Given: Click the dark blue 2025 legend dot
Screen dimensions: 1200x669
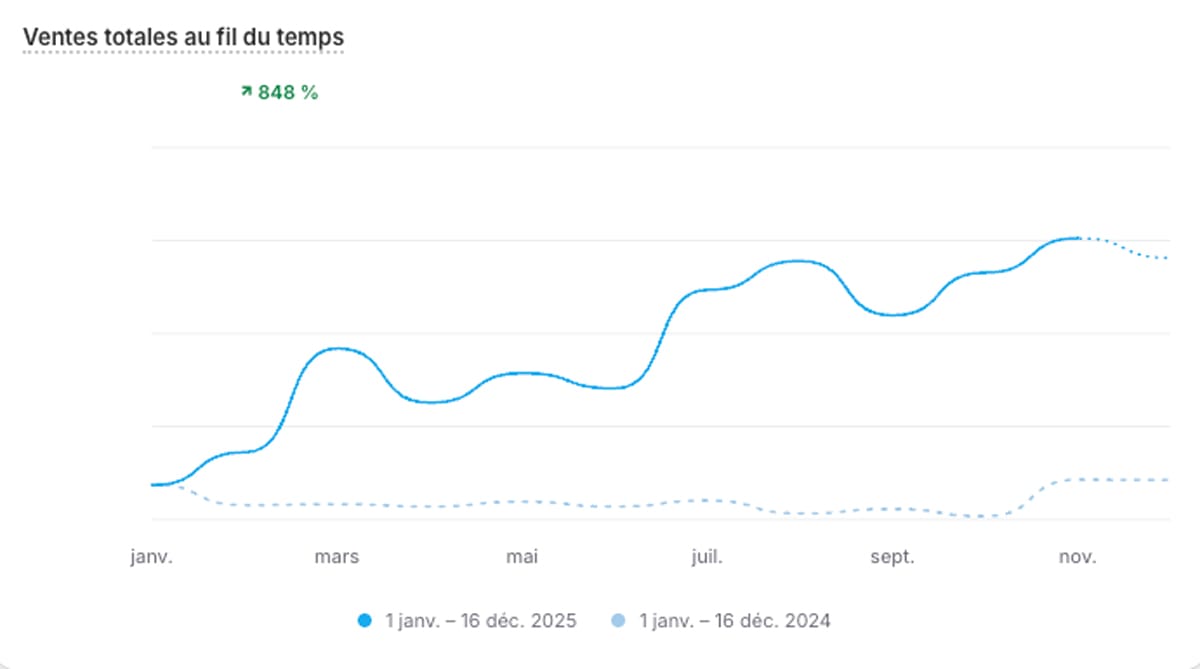Looking at the screenshot, I should pyautogui.click(x=365, y=621).
